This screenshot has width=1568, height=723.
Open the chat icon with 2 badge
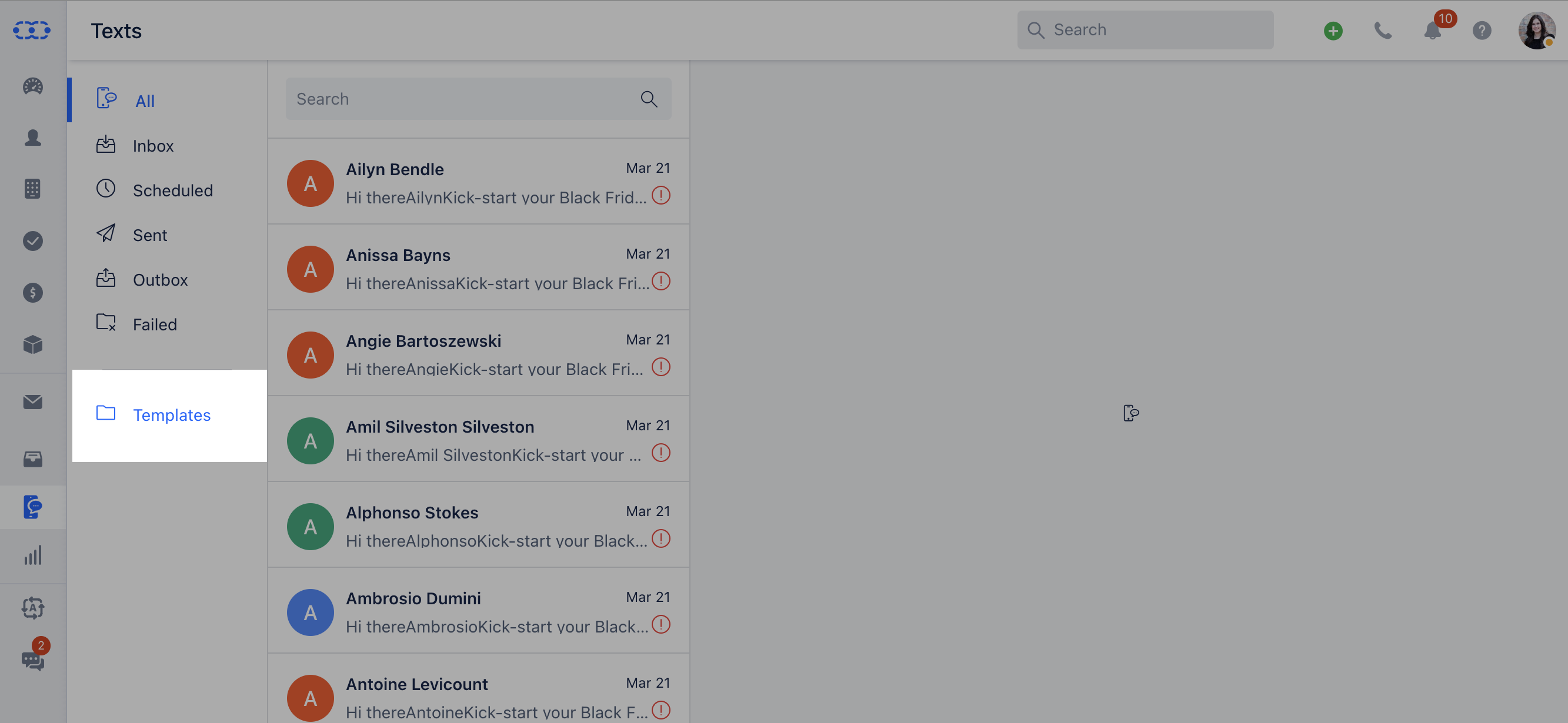[33, 660]
